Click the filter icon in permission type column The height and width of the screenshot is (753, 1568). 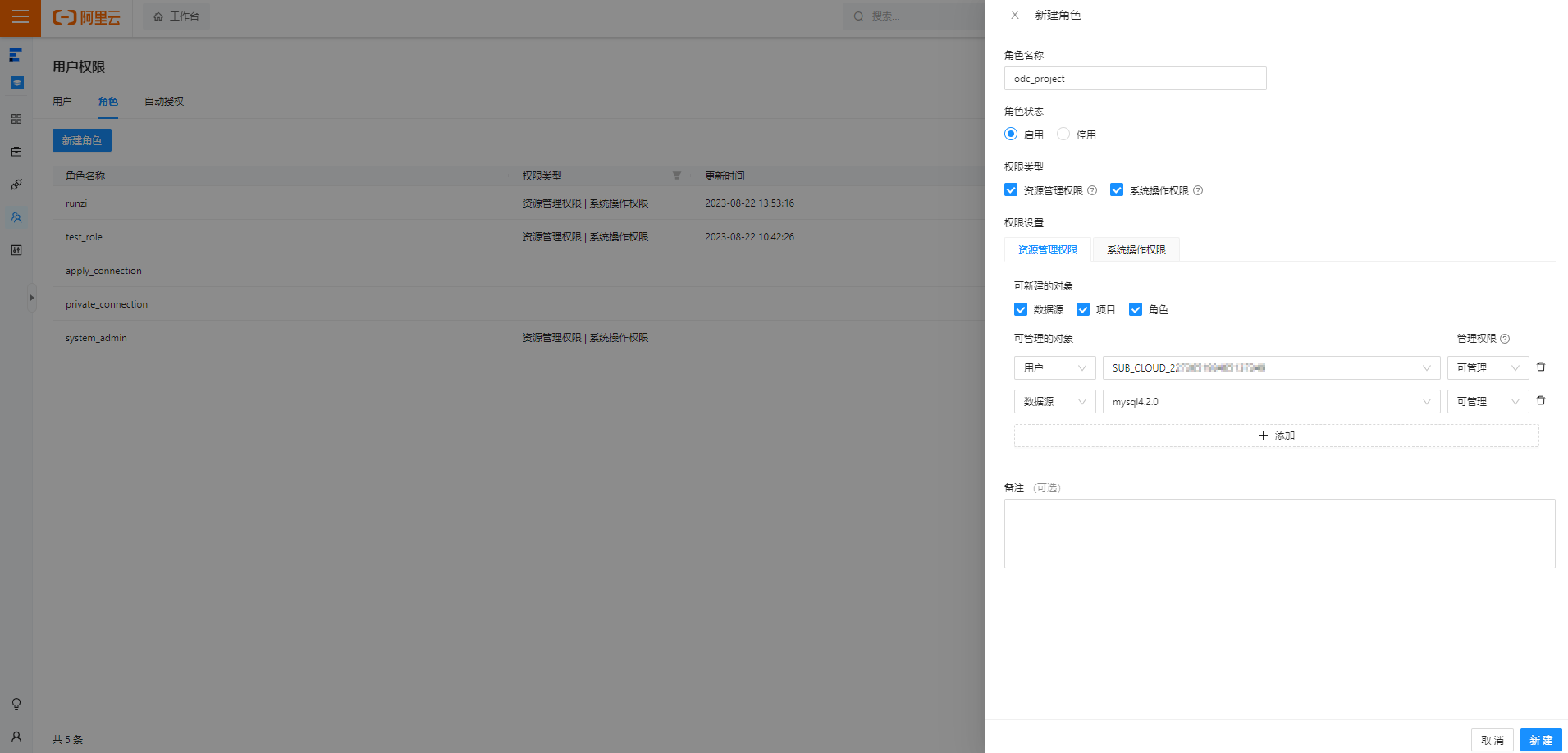point(677,176)
